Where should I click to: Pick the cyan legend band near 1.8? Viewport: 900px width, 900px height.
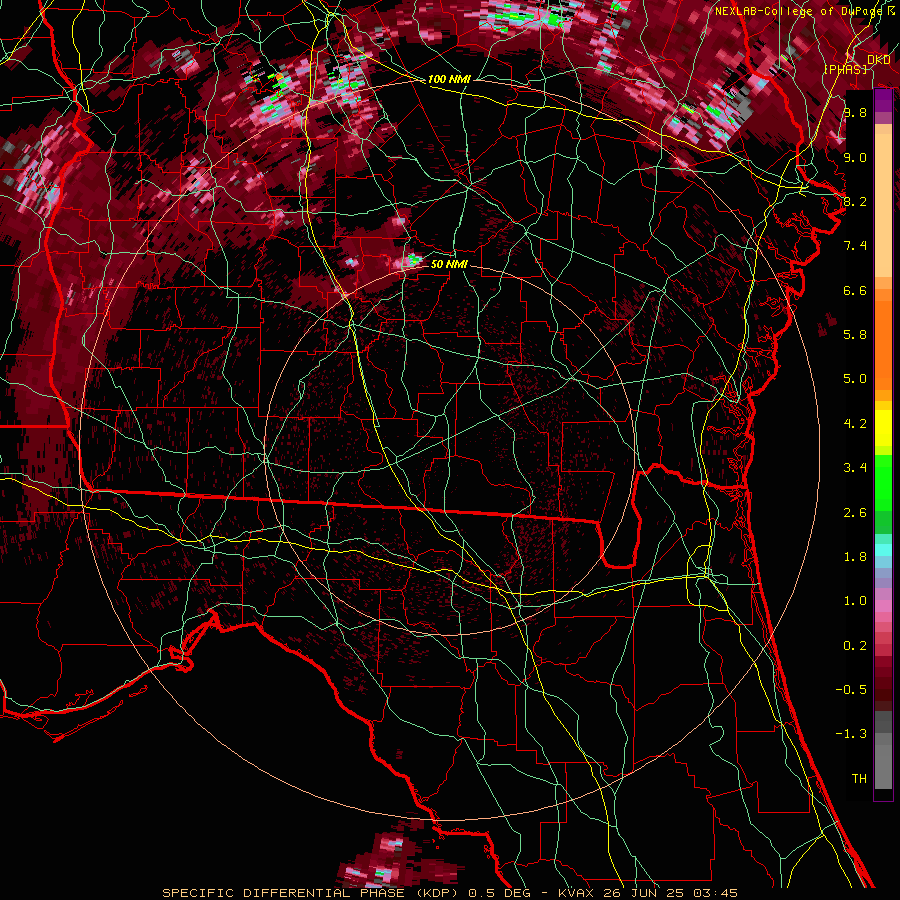(x=883, y=550)
